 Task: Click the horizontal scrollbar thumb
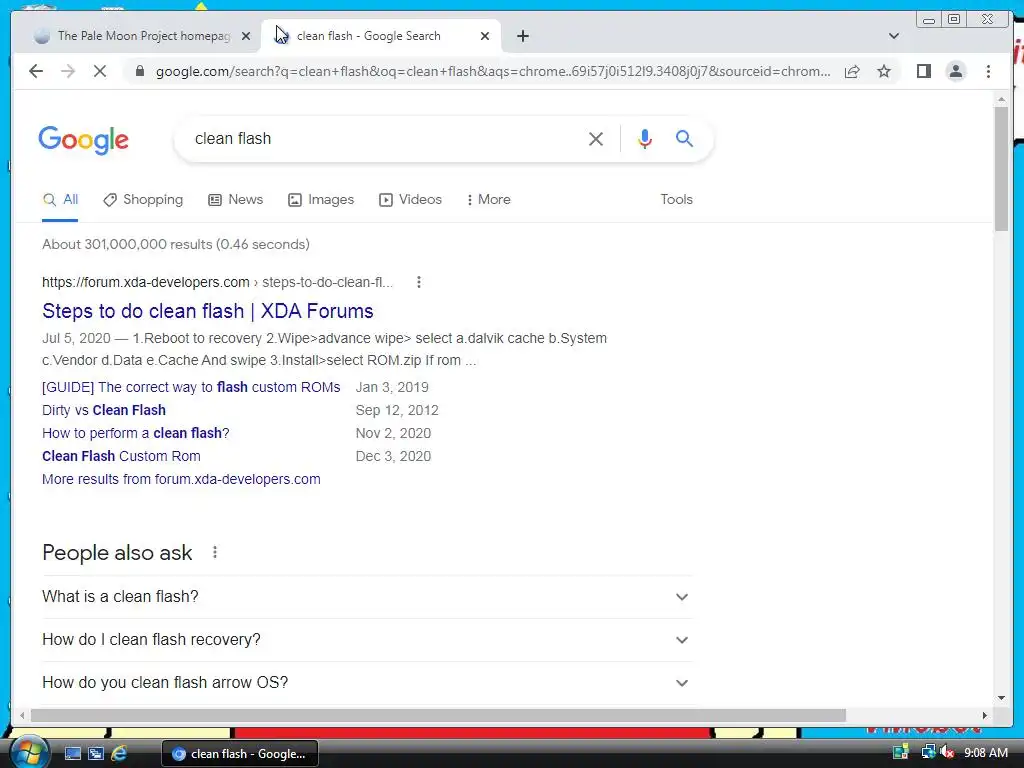(x=438, y=716)
